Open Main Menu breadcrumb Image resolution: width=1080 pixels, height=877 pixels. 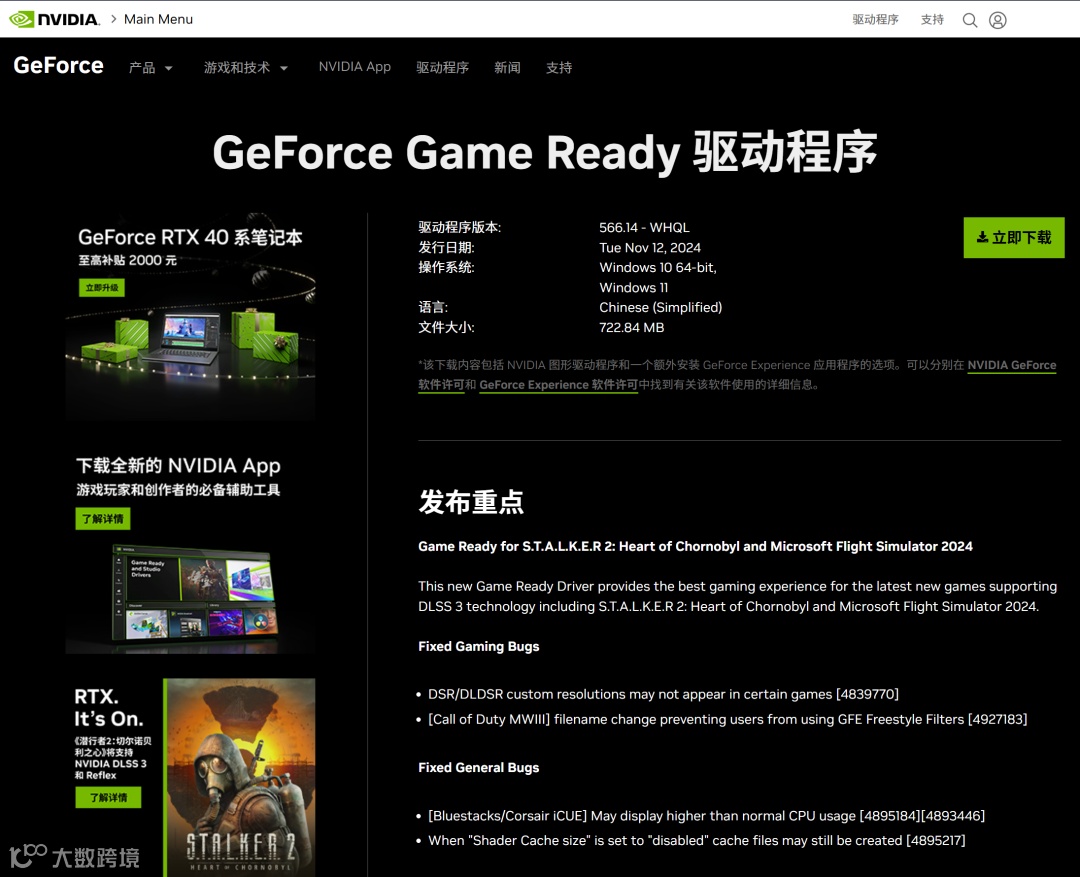pos(158,19)
